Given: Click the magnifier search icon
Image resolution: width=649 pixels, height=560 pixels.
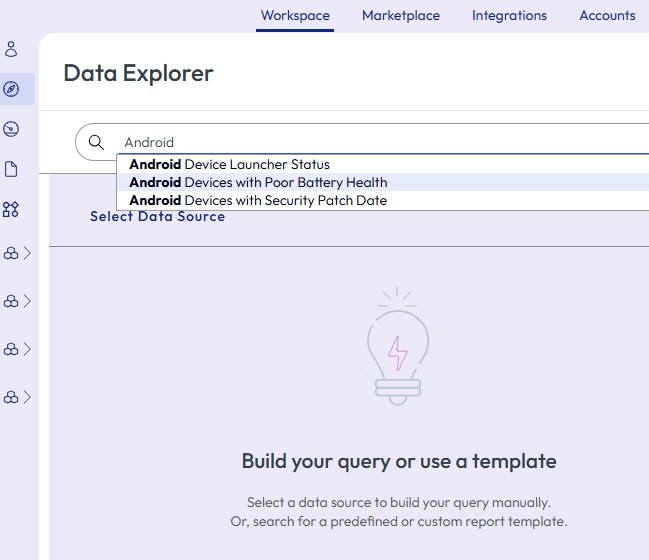Looking at the screenshot, I should click(x=96, y=142).
